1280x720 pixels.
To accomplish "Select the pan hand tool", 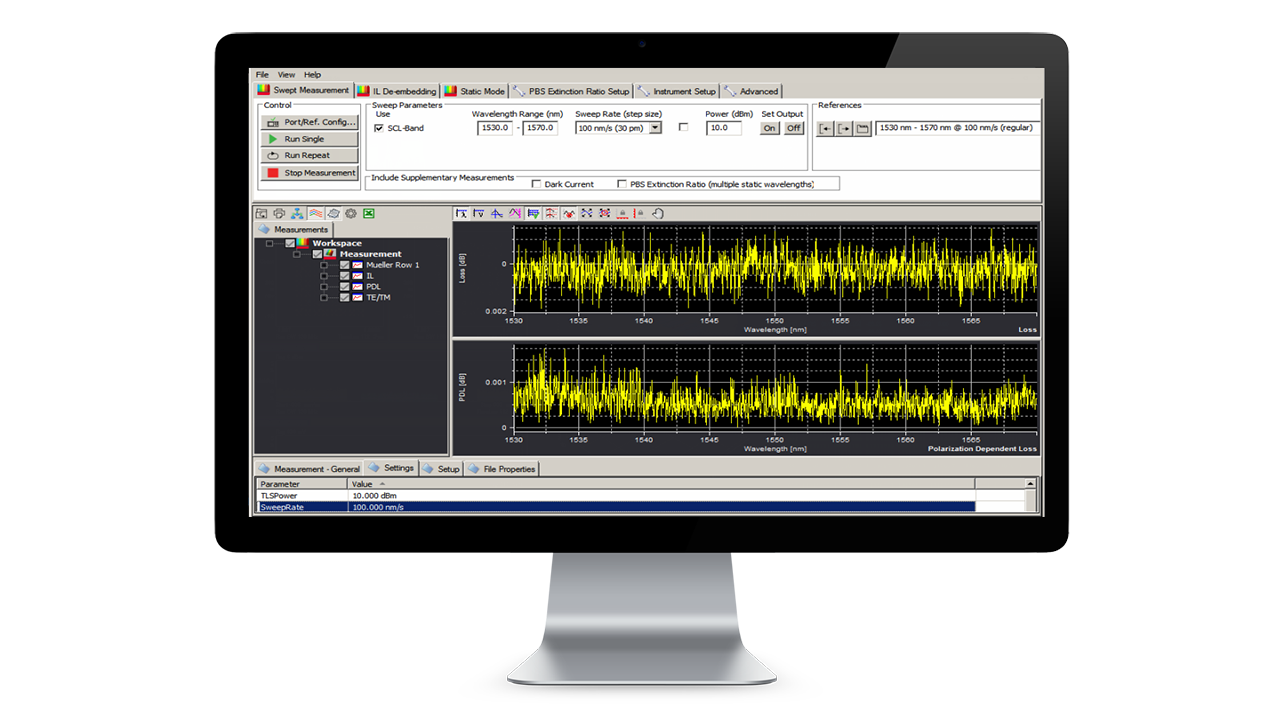I will point(658,213).
